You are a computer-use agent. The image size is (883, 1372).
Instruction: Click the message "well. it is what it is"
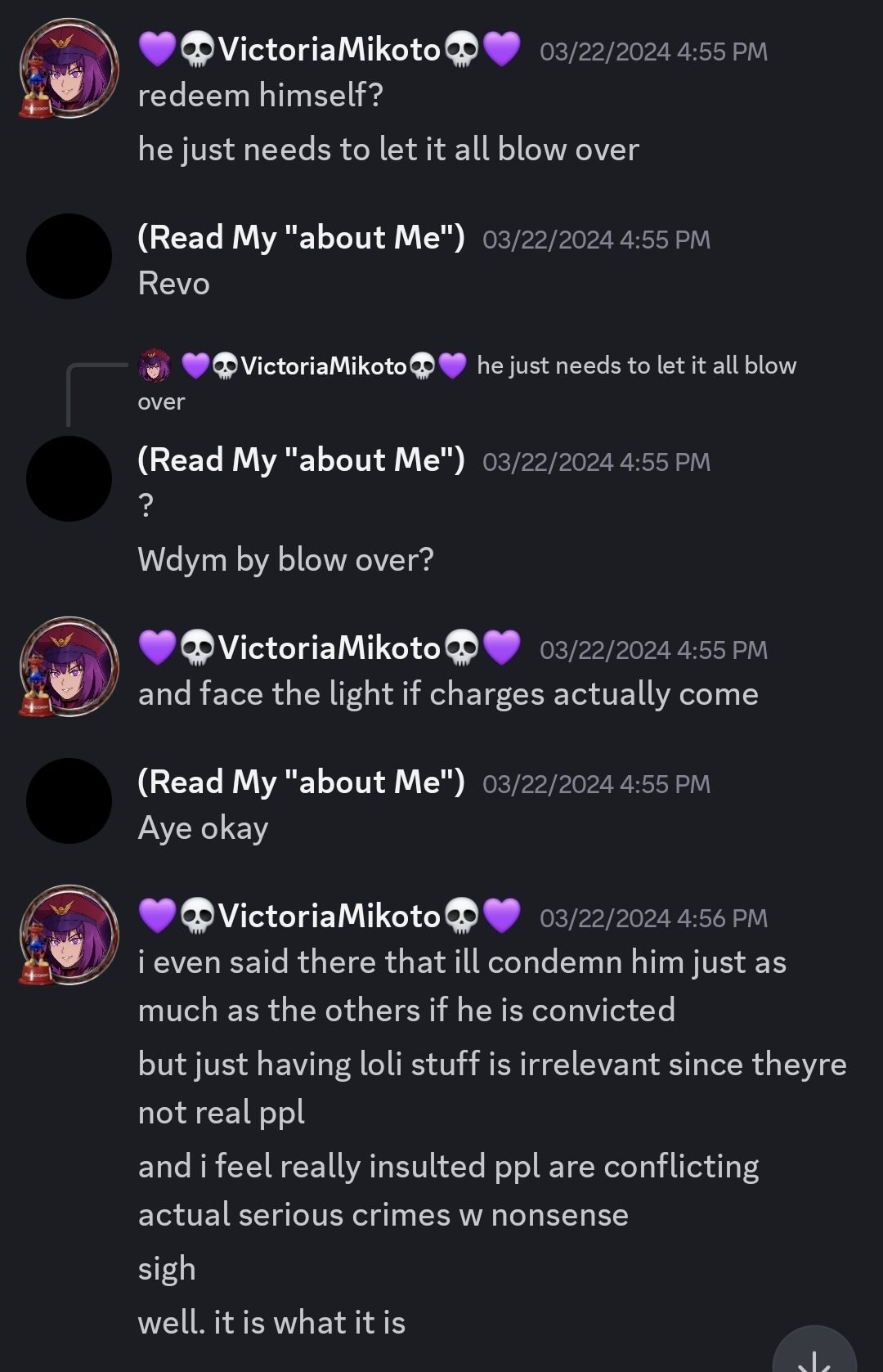(x=271, y=1323)
